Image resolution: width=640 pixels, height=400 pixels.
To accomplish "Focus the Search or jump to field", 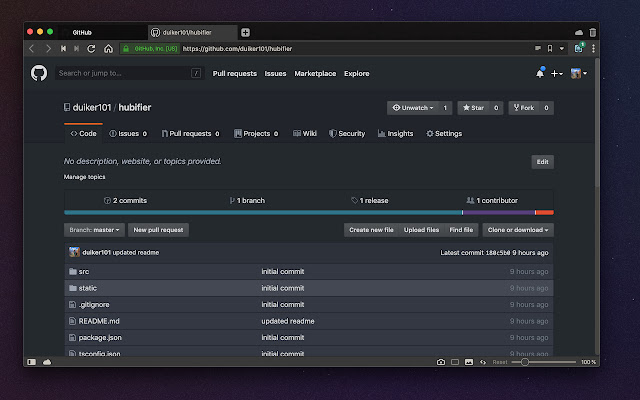I will click(x=130, y=73).
